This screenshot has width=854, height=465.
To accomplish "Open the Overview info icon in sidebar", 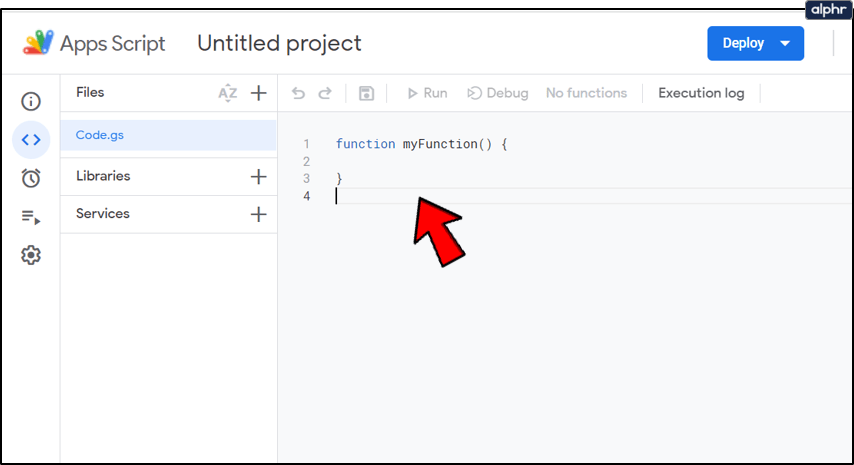I will tap(31, 101).
